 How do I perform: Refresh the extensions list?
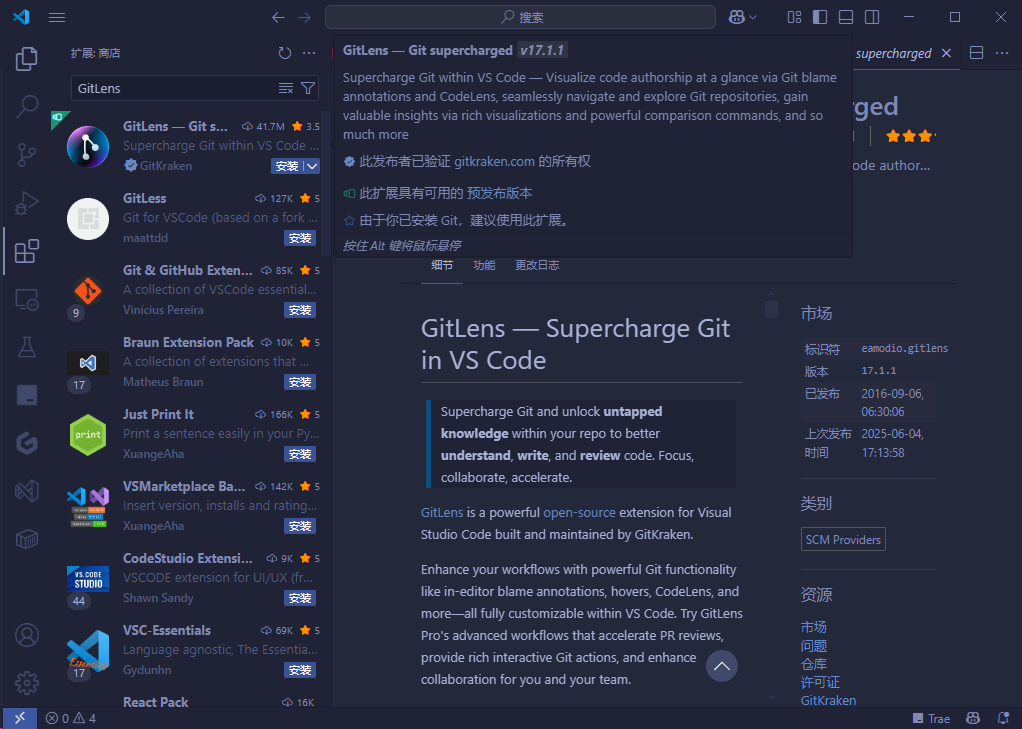tap(284, 53)
